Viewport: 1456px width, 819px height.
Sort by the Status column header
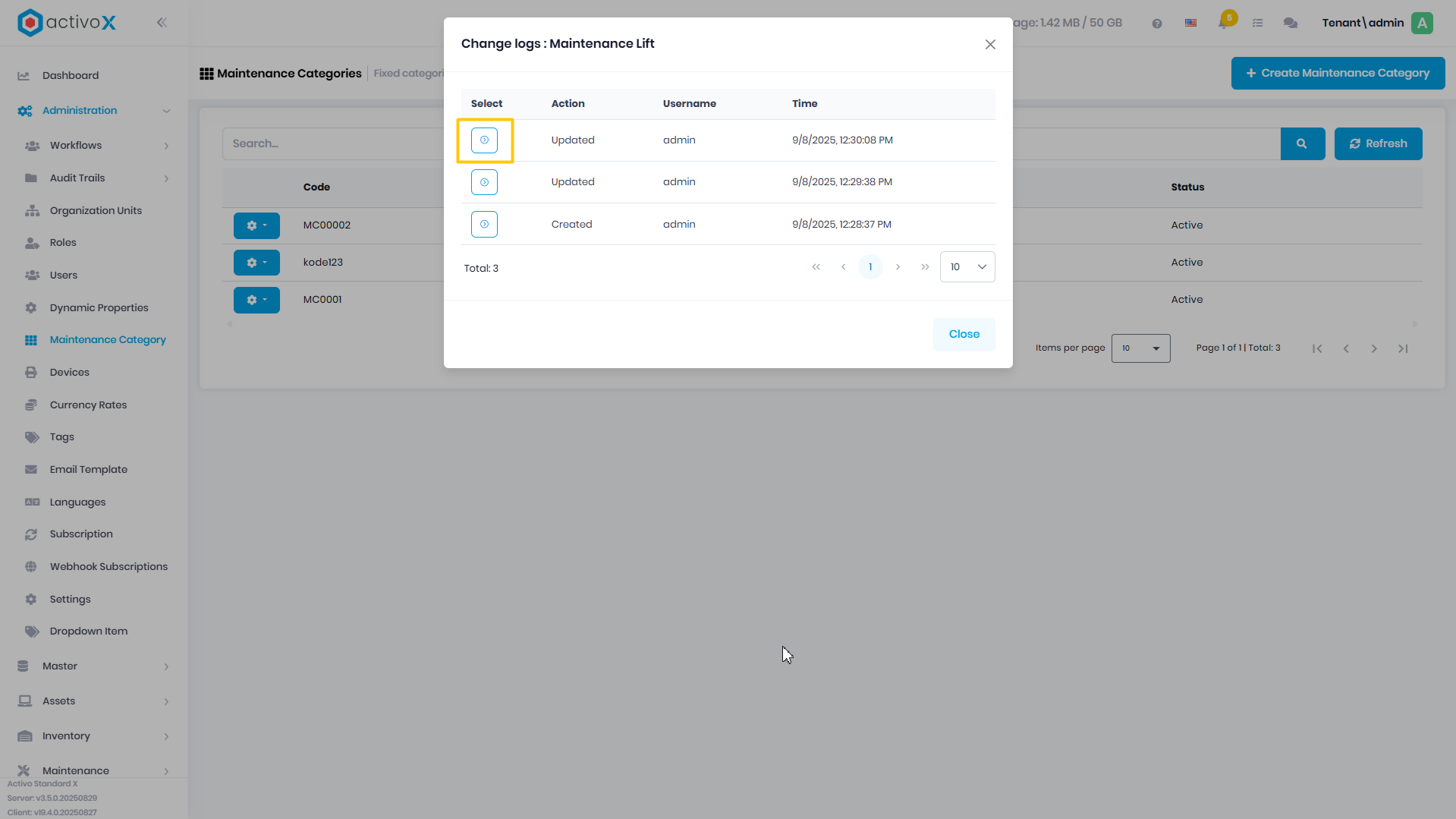[1187, 187]
